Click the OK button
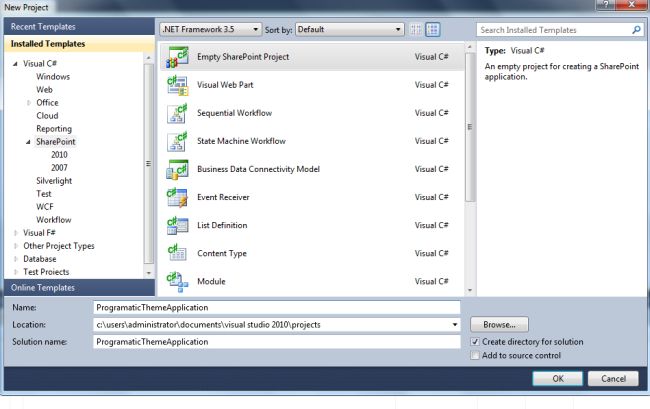This screenshot has height=409, width=650. [558, 379]
